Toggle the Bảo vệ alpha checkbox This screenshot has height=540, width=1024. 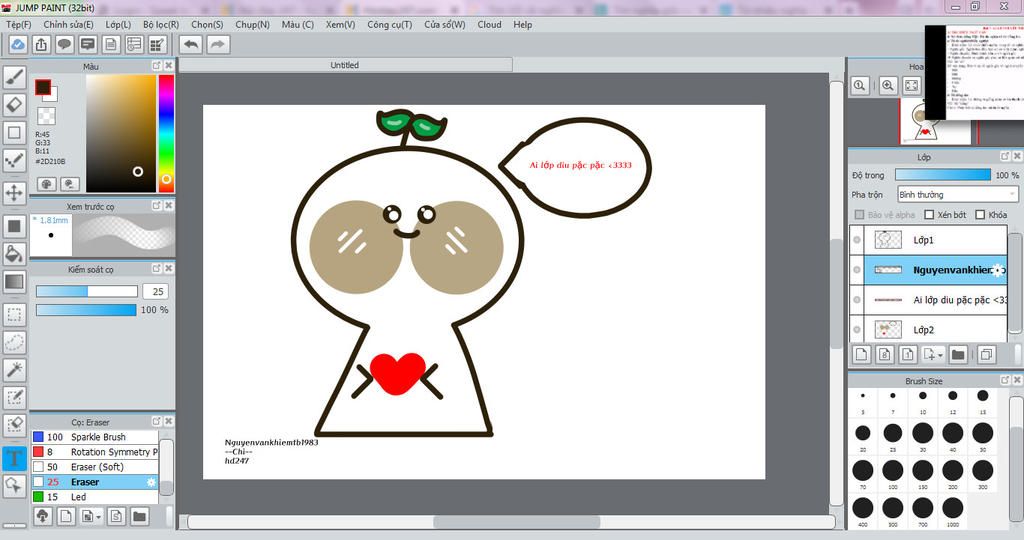(x=859, y=215)
